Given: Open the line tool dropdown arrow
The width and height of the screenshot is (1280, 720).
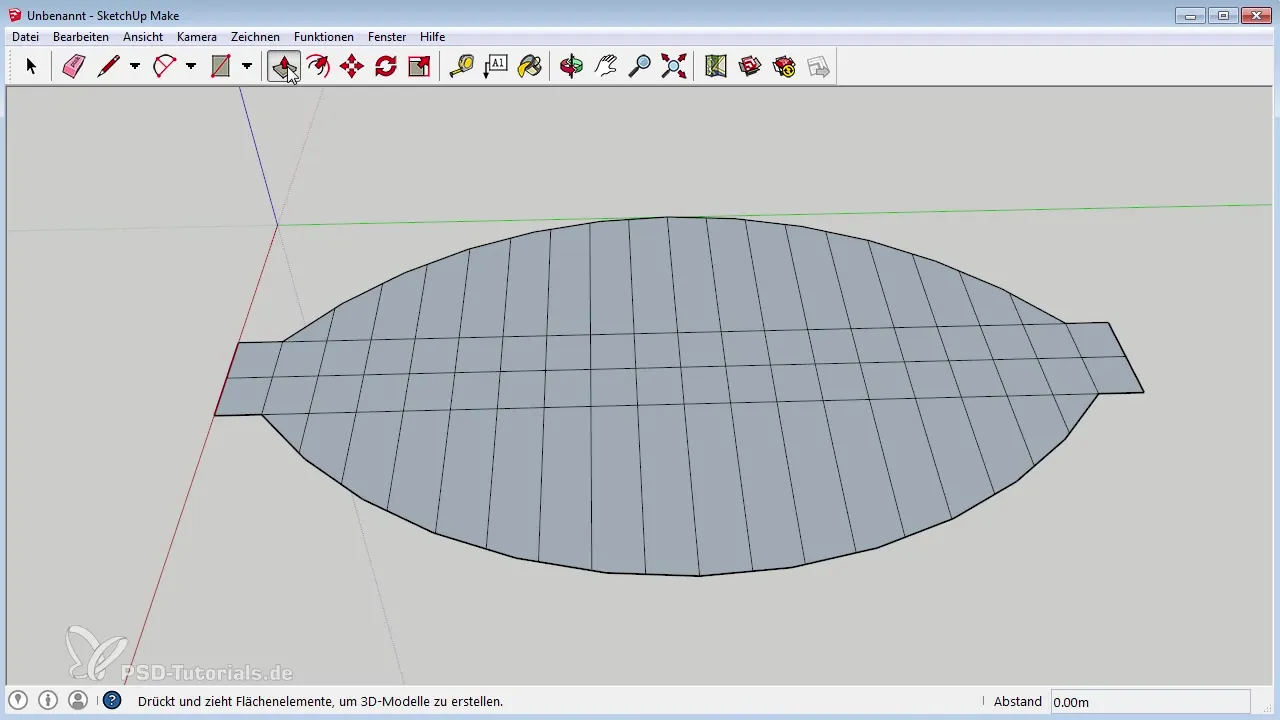Looking at the screenshot, I should click(135, 66).
